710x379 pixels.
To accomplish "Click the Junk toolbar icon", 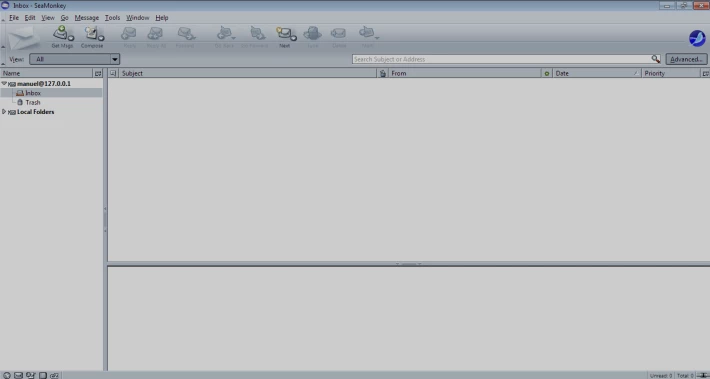I will 312,34.
